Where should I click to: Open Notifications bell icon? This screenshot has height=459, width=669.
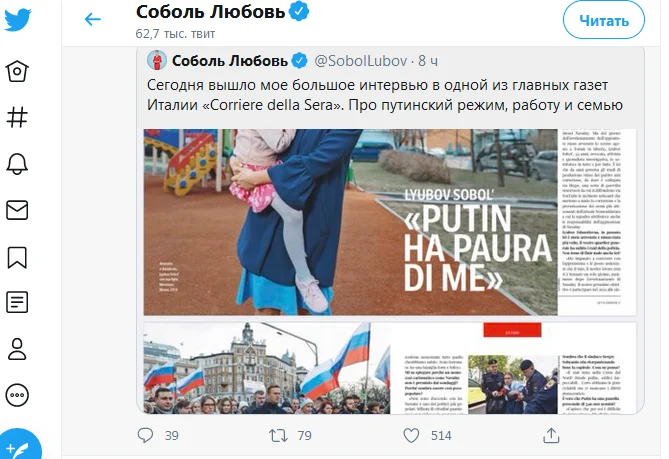tap(17, 163)
